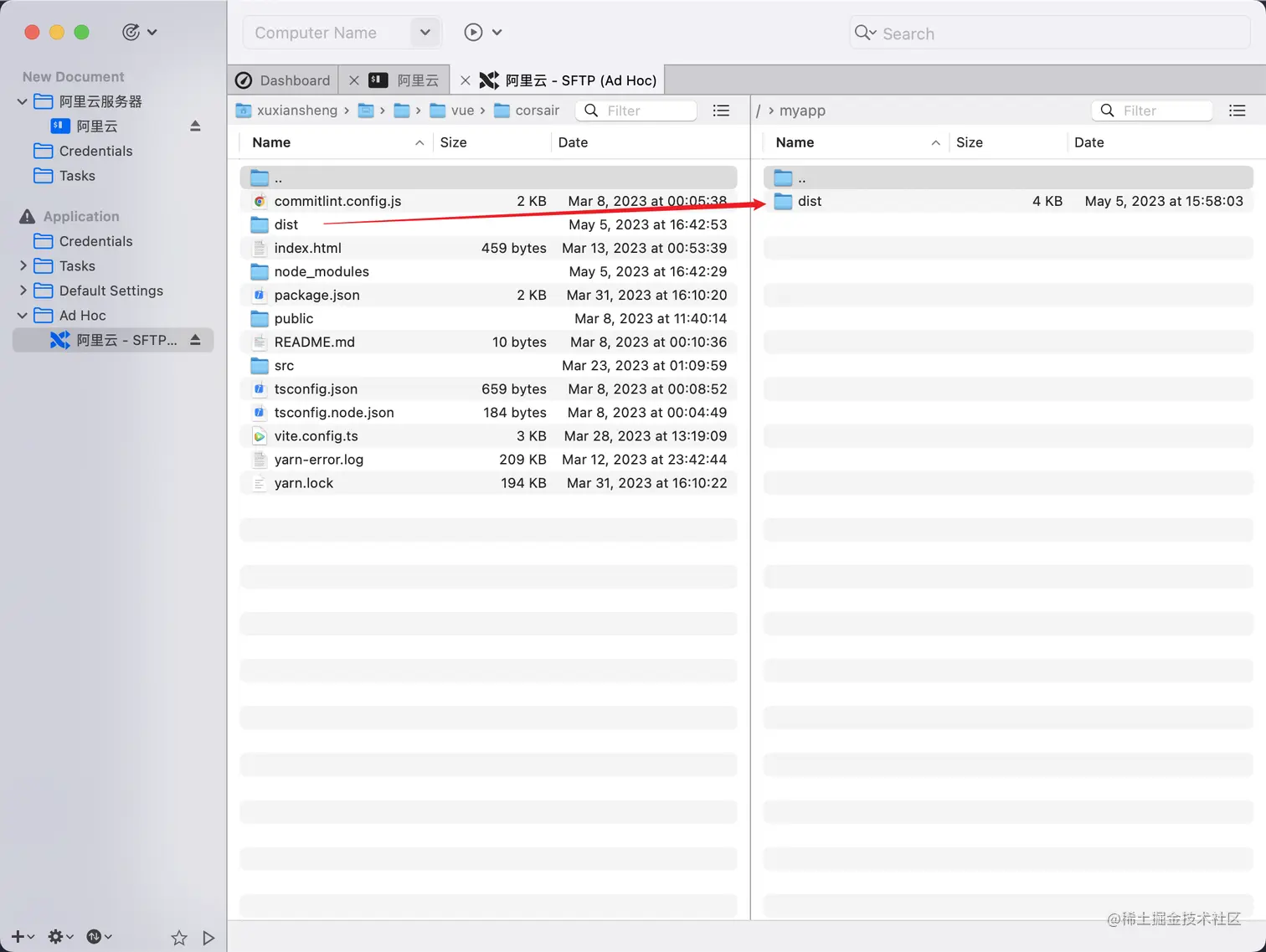Select commitlint.config.js file
This screenshot has height=952, width=1266.
488,201
